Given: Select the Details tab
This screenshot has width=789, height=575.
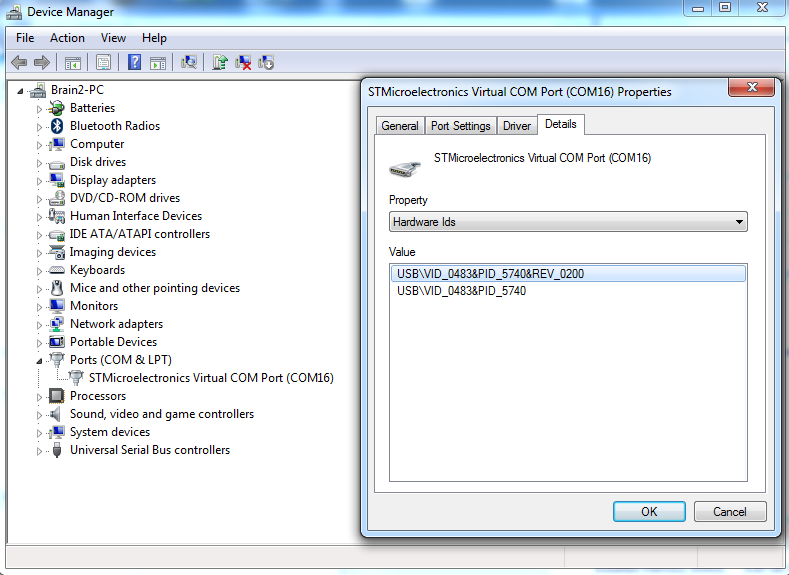Looking at the screenshot, I should tap(561, 124).
